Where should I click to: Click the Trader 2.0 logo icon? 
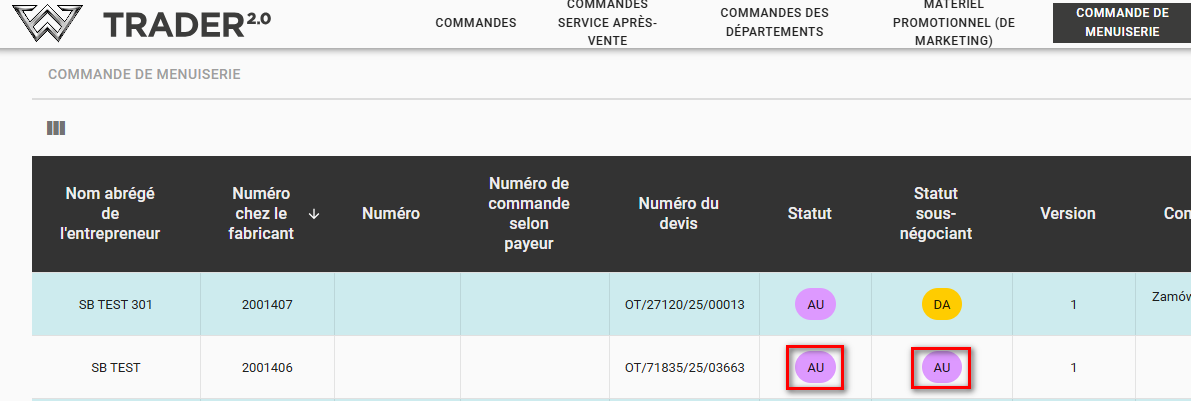[42, 23]
